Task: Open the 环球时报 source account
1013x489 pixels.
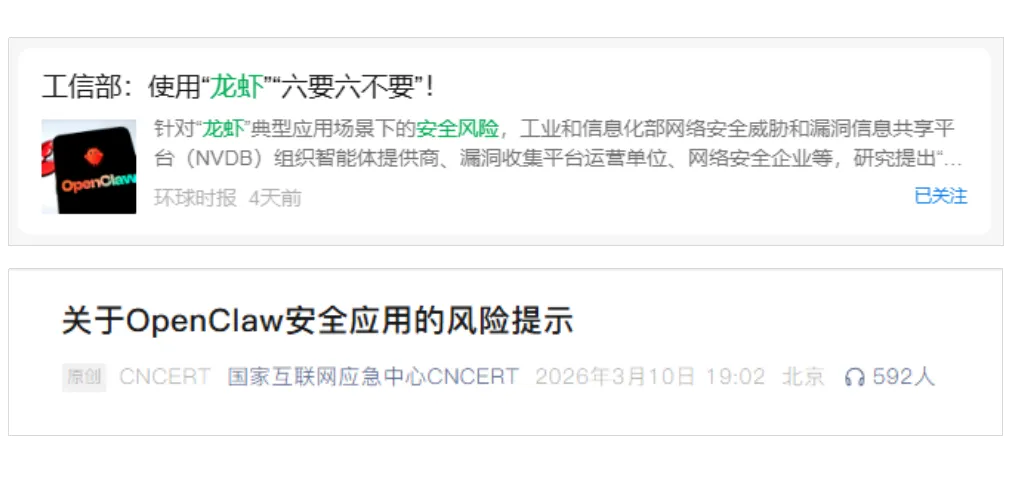Action: pos(195,198)
